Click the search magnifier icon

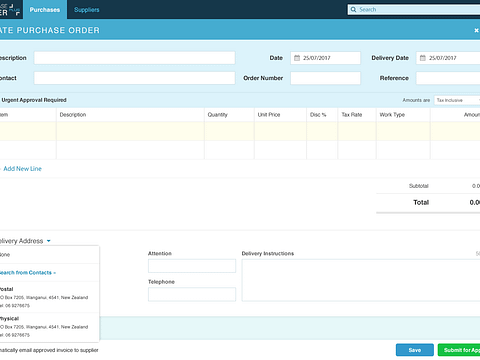[x=353, y=10]
